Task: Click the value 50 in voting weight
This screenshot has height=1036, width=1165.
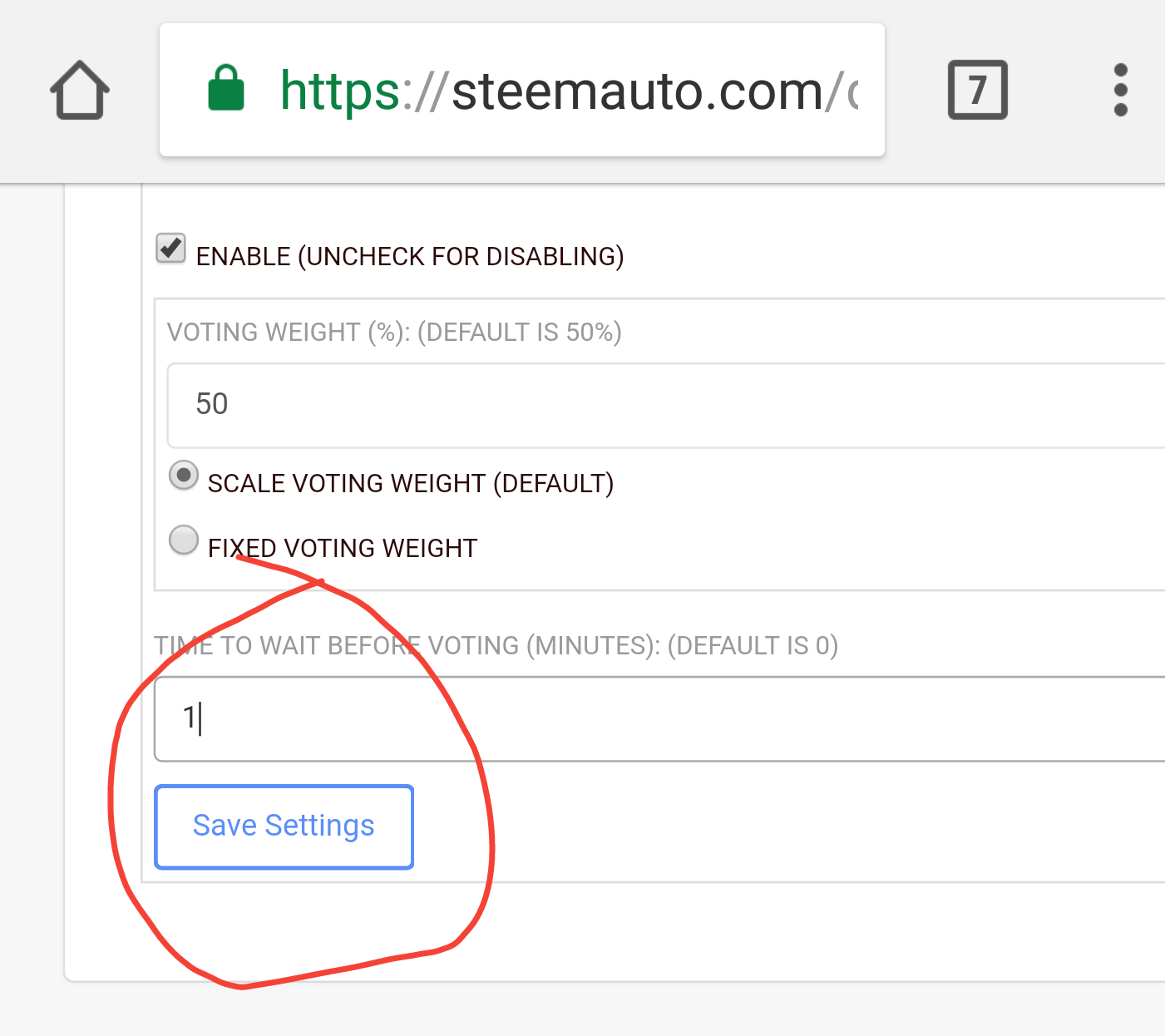Action: tap(212, 404)
